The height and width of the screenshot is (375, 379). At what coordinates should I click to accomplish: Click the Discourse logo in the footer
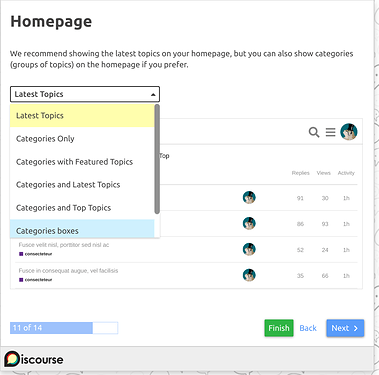point(34,359)
